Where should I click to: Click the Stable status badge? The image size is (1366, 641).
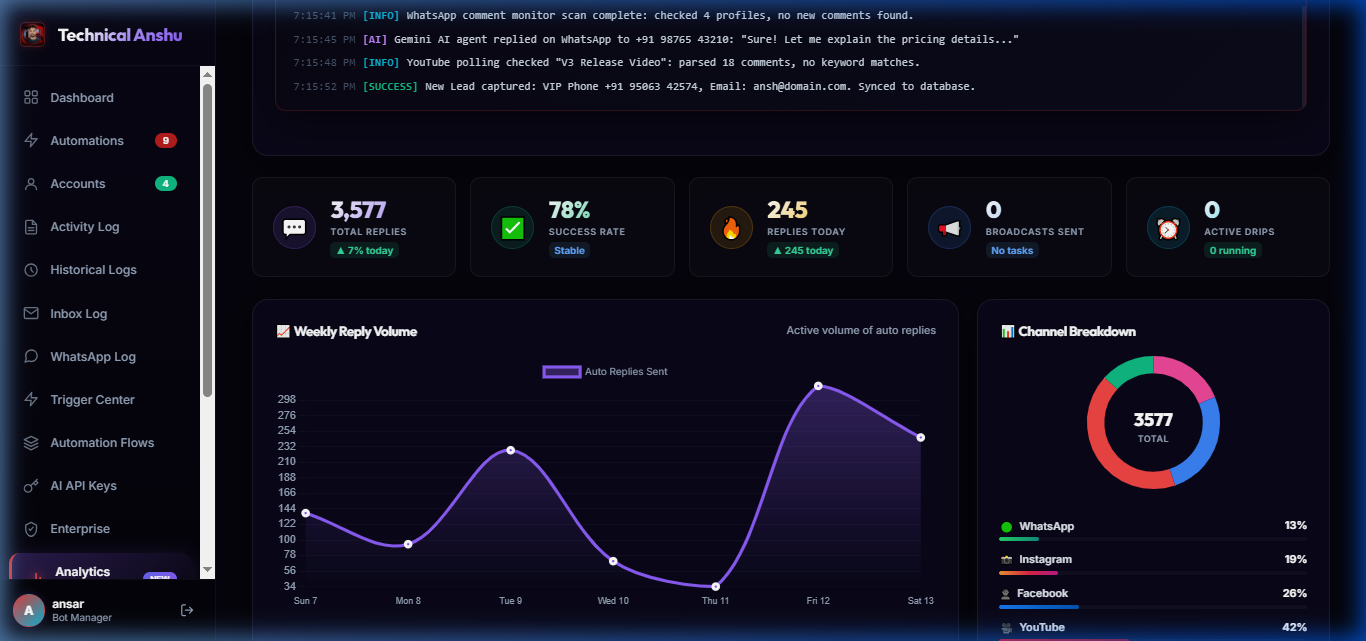pos(570,251)
